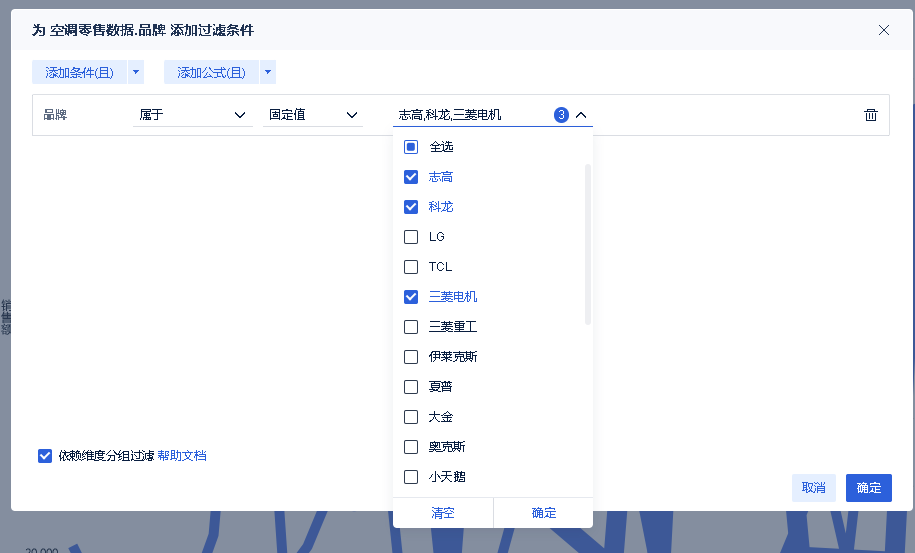915x553 pixels.
Task: Click the selected count badge 3
Action: point(561,115)
